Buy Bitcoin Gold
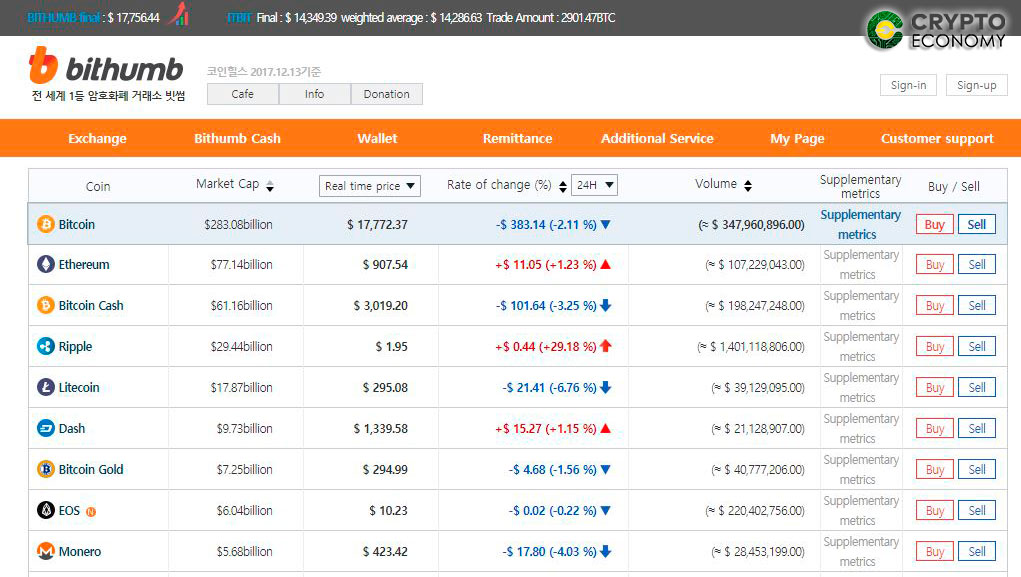The image size is (1021, 577). coord(934,470)
